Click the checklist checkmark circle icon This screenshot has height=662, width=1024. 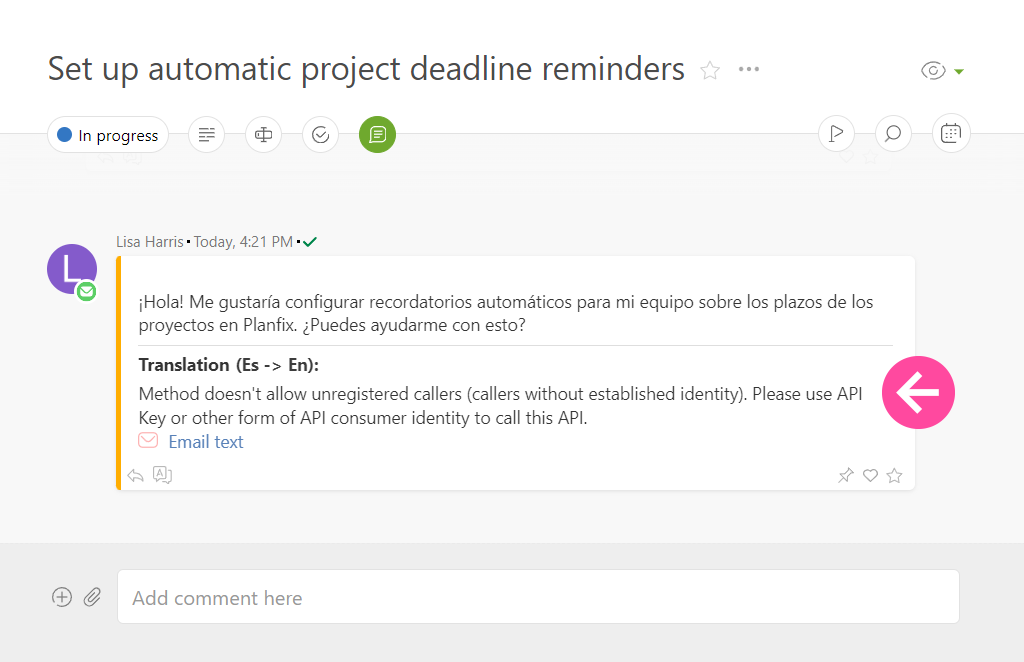tap(320, 134)
